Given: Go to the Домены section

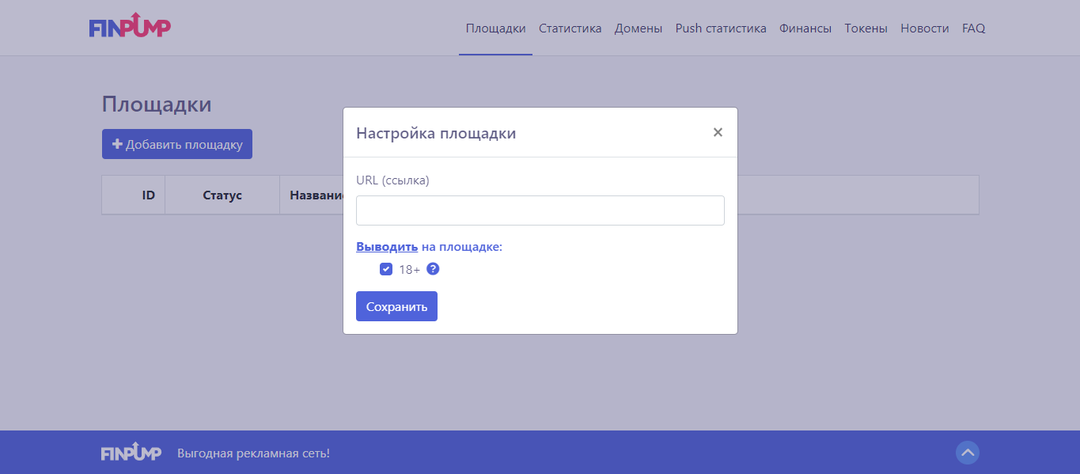Looking at the screenshot, I should 638,28.
